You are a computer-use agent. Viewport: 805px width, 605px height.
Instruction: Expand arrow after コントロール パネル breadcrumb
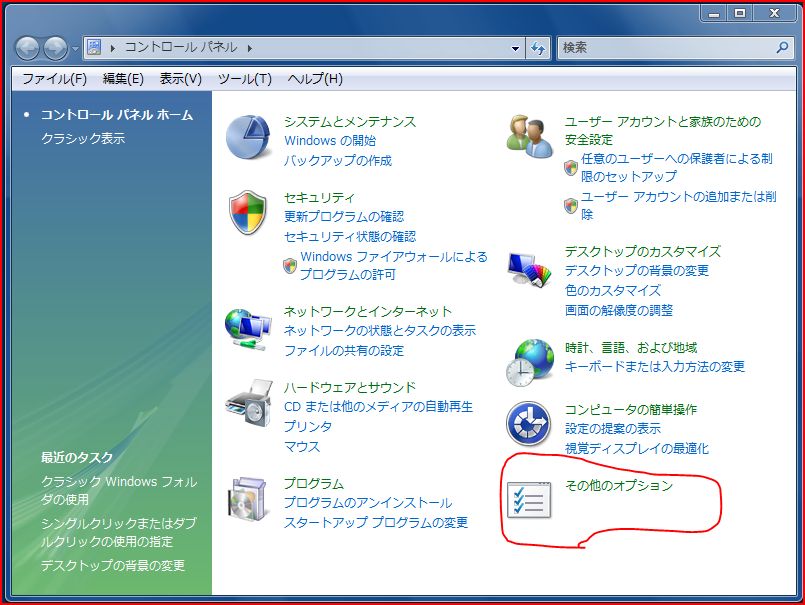click(x=250, y=48)
